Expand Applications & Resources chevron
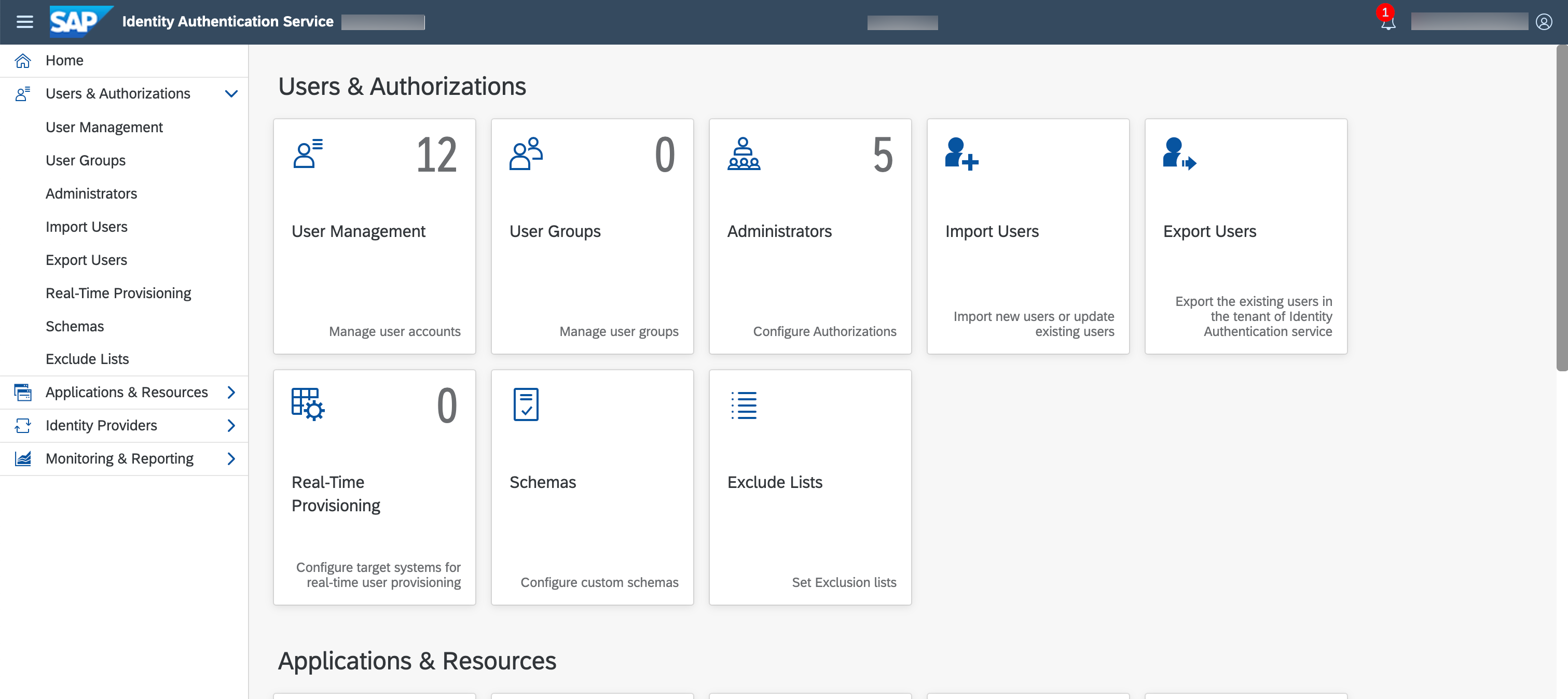 pyautogui.click(x=231, y=393)
